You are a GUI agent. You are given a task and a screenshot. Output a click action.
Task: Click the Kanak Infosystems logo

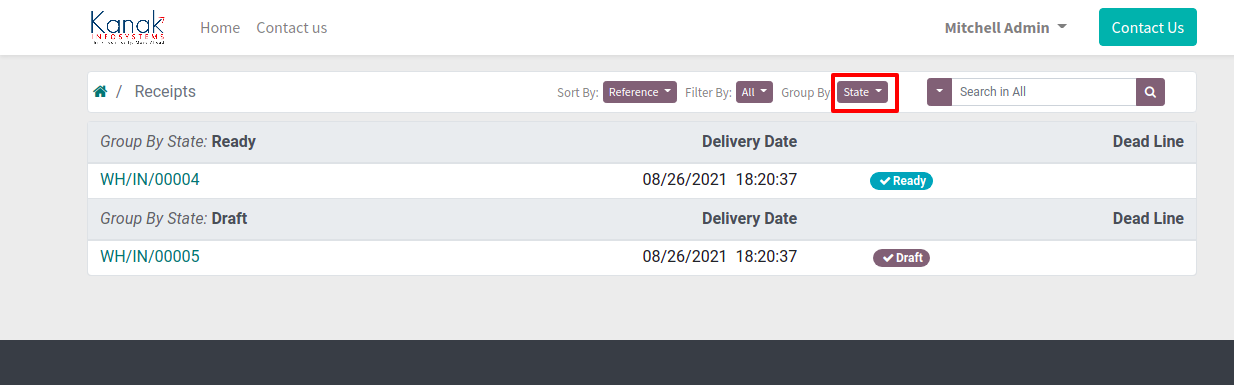coord(128,27)
